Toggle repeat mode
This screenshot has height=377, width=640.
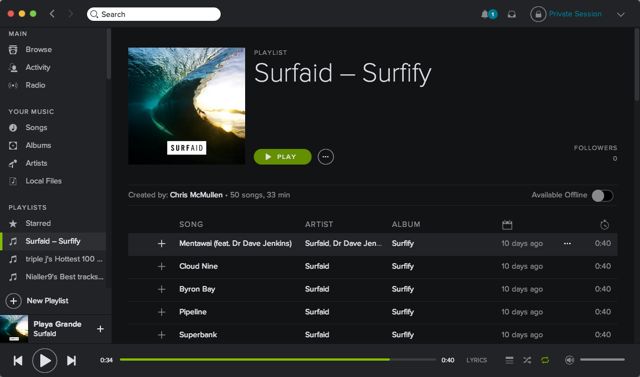[545, 360]
